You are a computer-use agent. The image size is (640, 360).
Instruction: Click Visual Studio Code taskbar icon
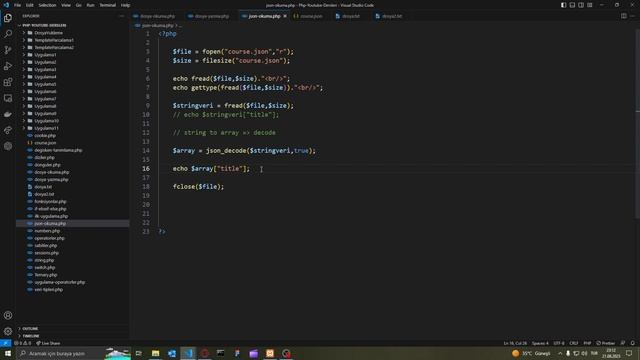[188, 353]
